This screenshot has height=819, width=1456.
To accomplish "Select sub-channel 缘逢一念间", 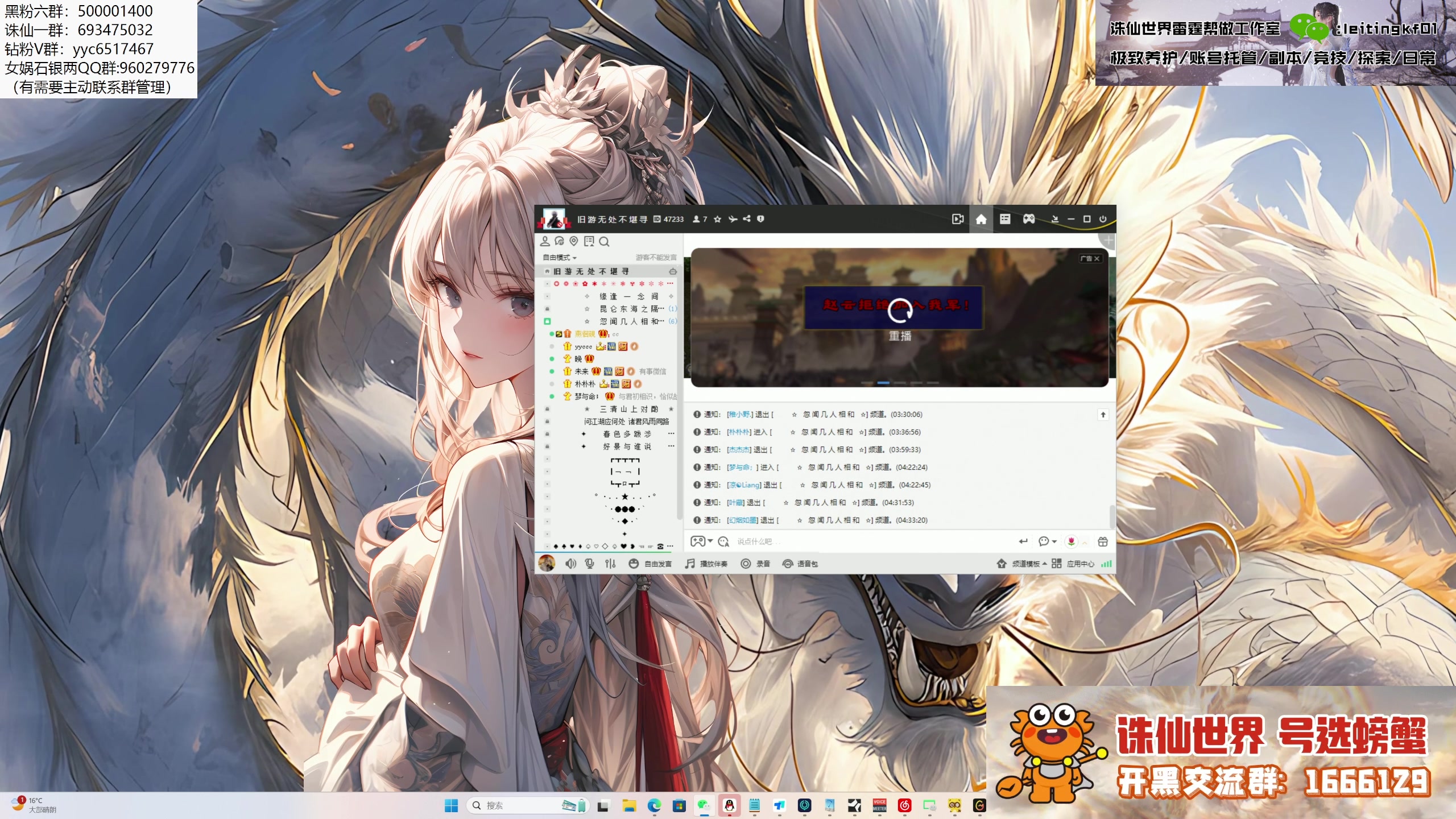I will point(628,296).
